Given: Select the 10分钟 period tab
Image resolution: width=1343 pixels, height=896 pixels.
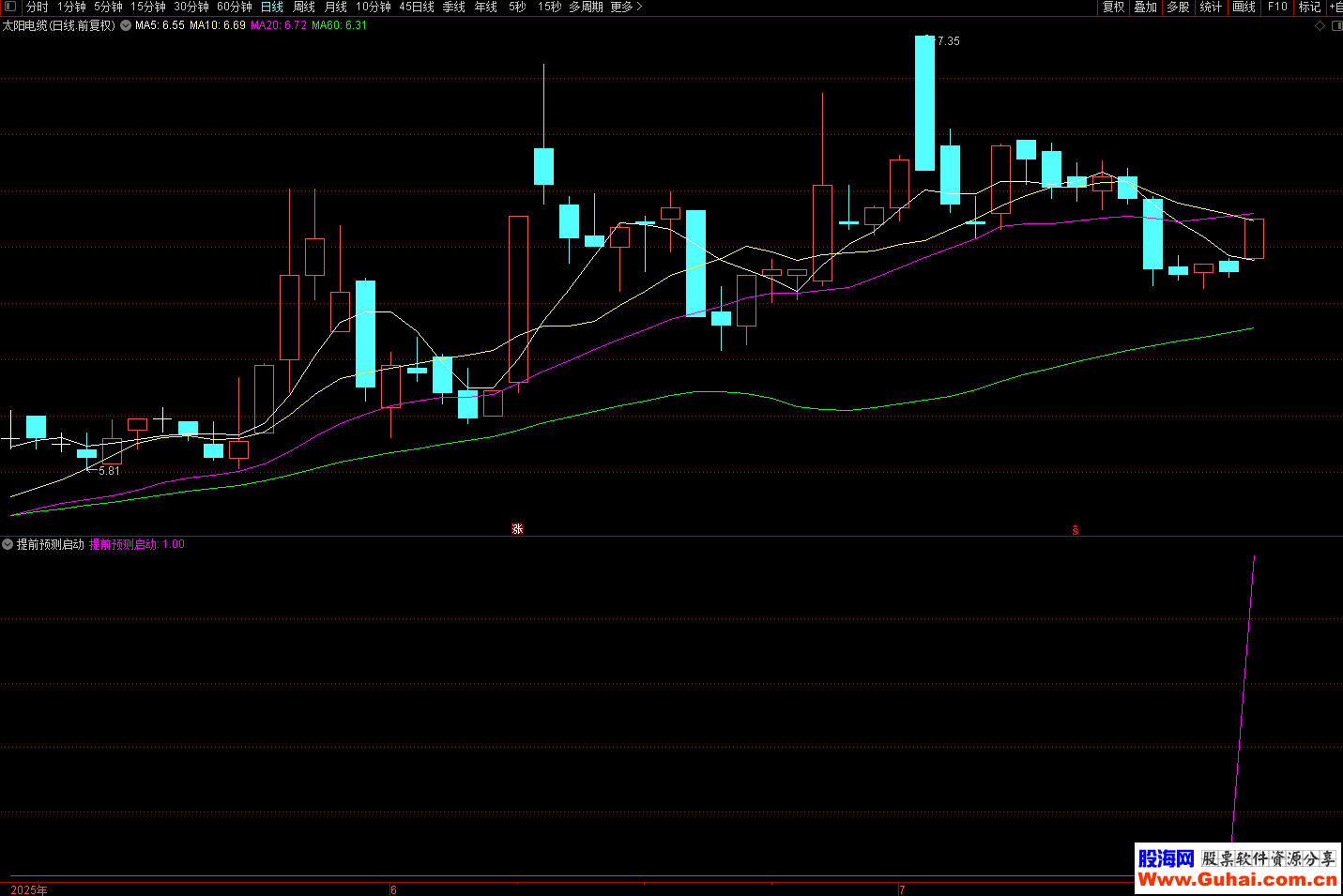Looking at the screenshot, I should [374, 7].
